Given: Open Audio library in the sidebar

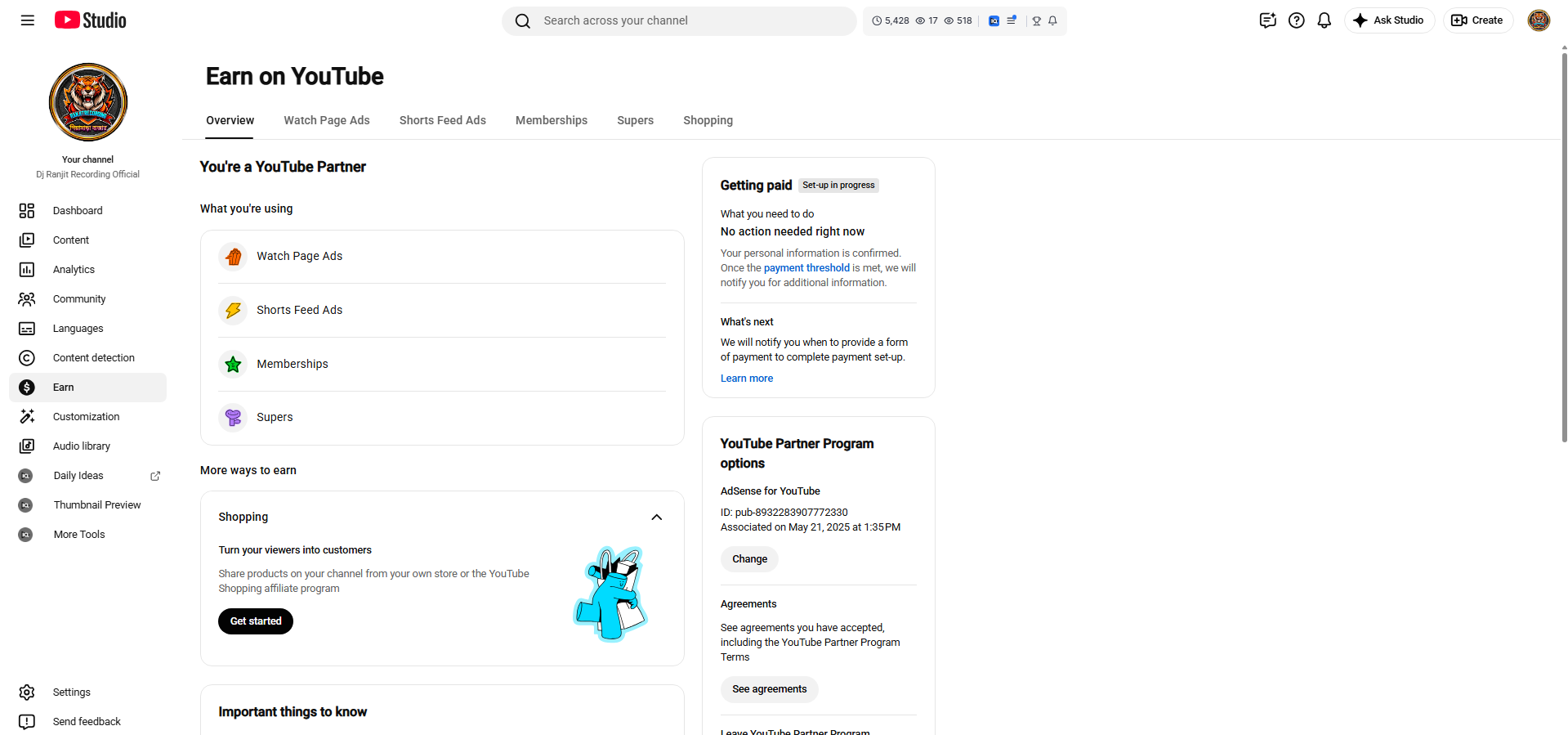Looking at the screenshot, I should click(87, 446).
